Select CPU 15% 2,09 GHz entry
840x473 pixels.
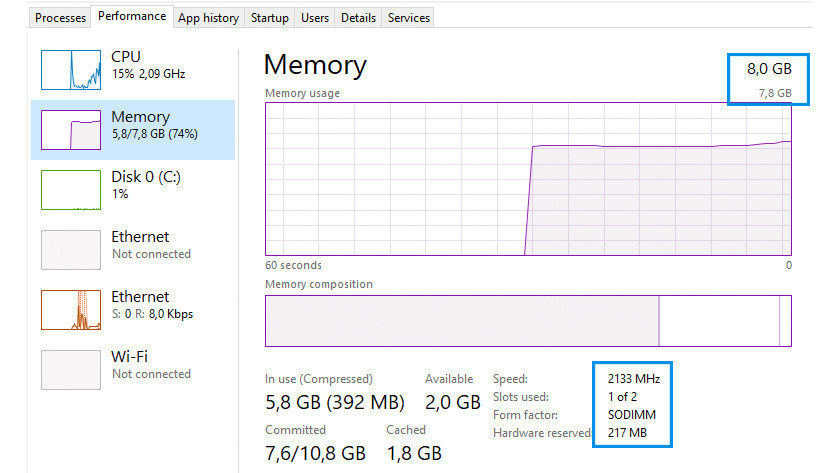[x=148, y=65]
